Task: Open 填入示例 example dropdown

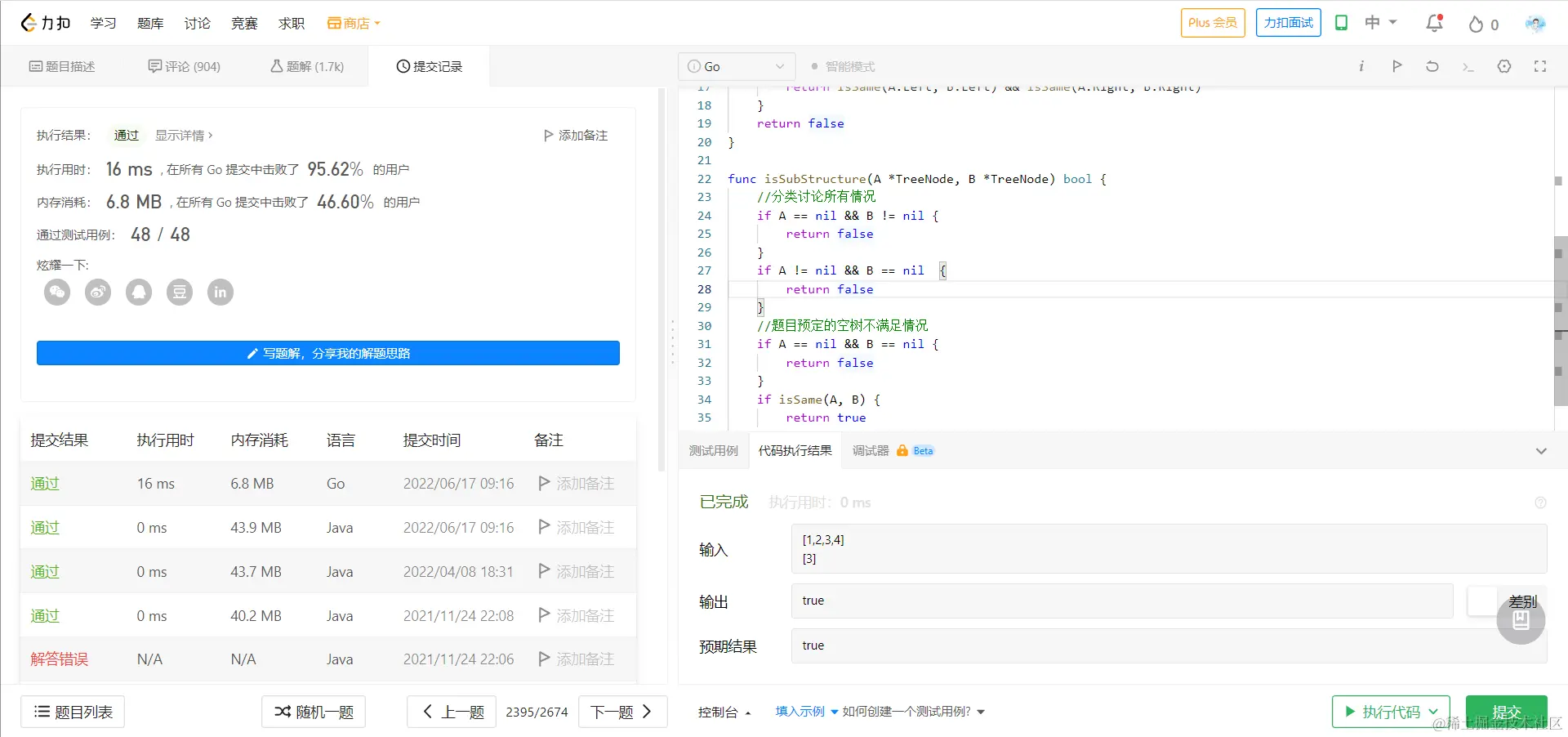Action: (807, 712)
